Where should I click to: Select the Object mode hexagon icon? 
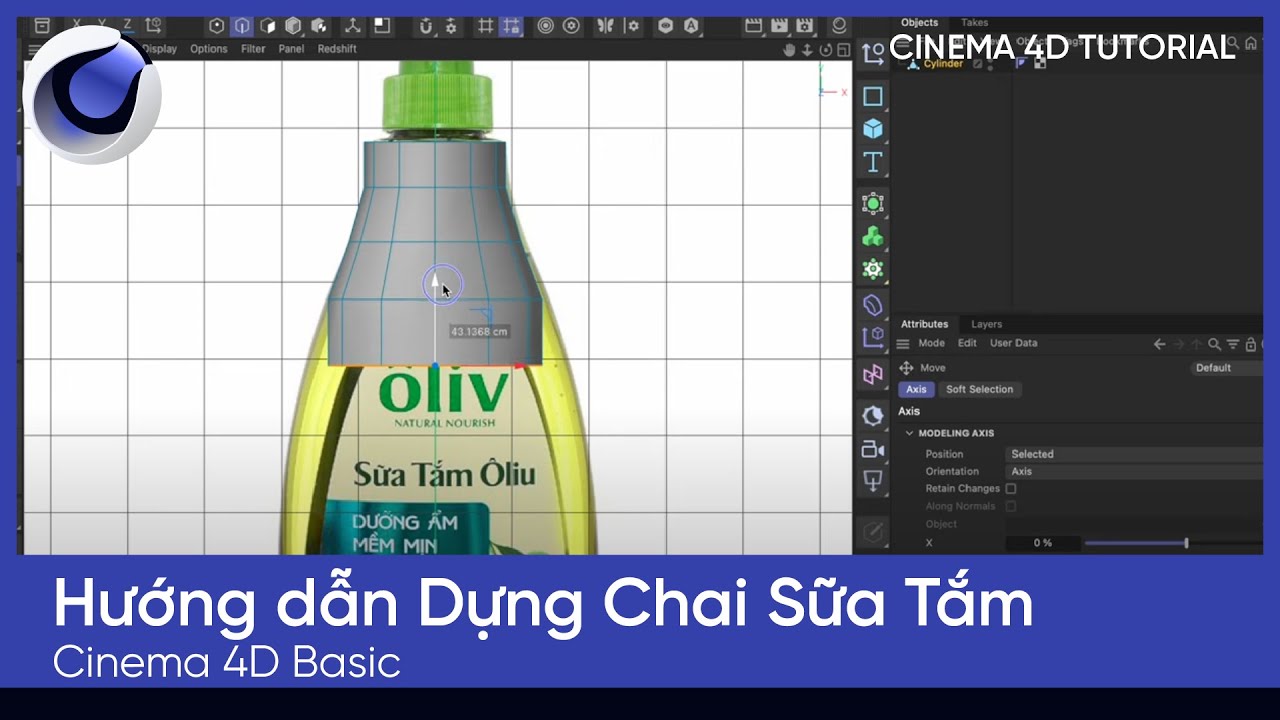216,26
